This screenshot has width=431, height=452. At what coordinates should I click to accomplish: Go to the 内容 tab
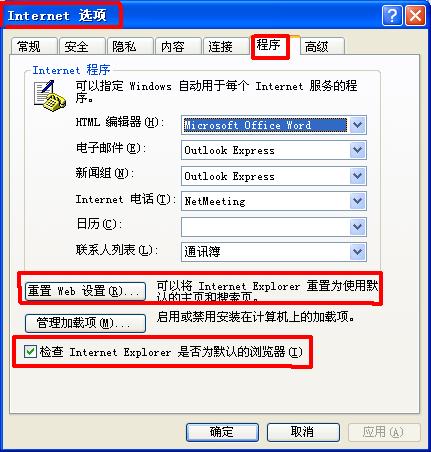[x=177, y=46]
